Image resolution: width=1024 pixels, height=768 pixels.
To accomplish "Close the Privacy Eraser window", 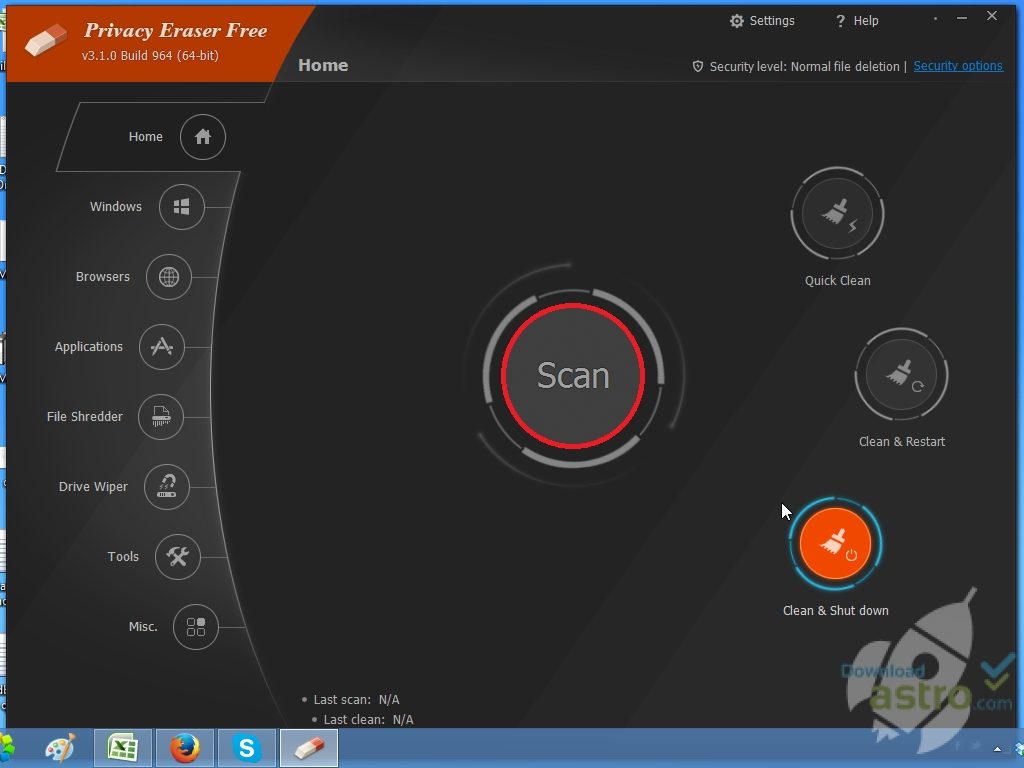I will 992,16.
